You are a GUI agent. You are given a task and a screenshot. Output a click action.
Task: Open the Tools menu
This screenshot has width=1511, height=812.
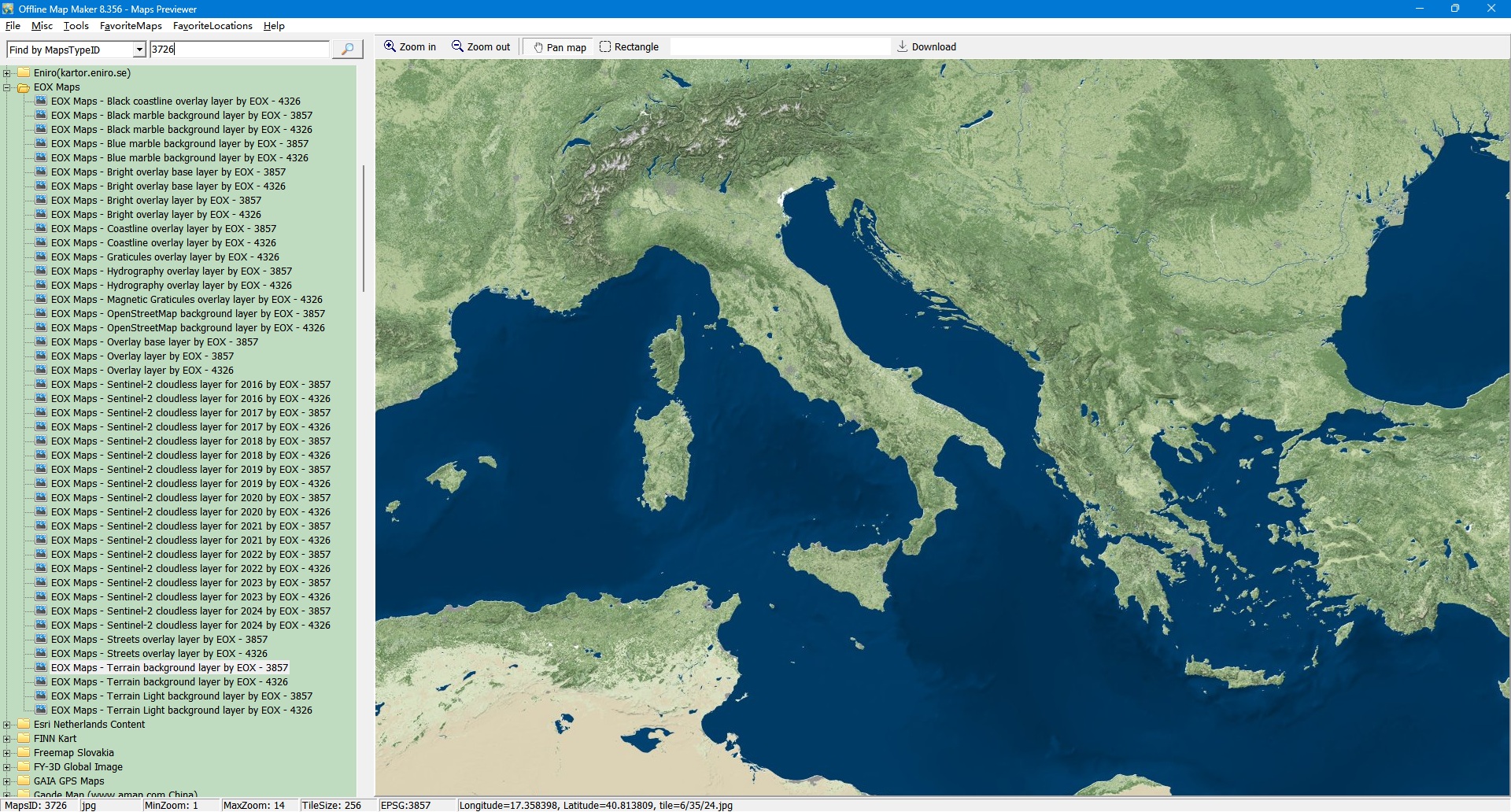76,26
